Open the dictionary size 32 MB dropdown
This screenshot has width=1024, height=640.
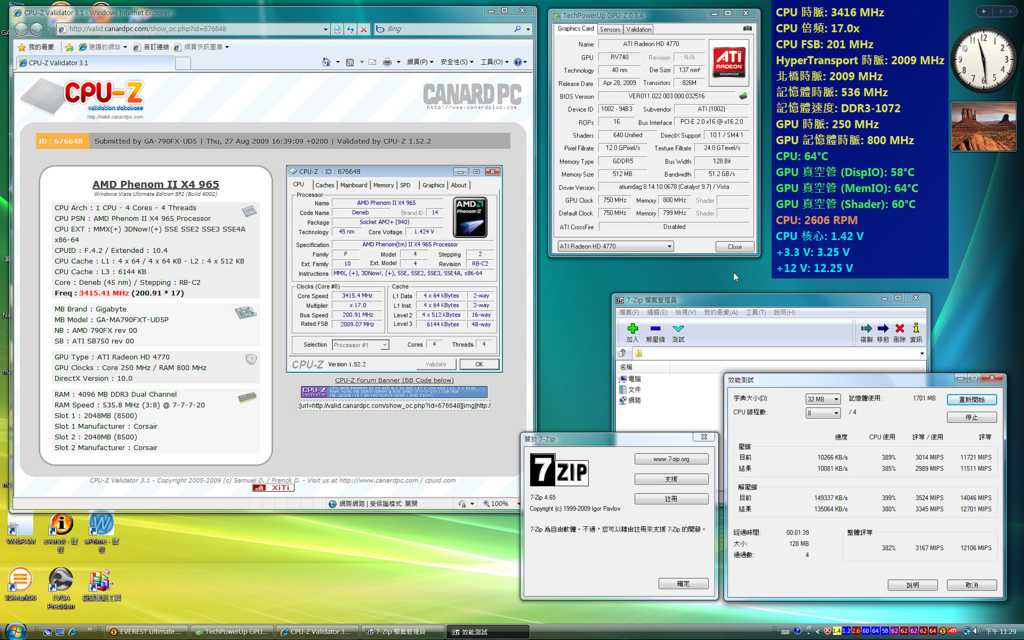[x=822, y=398]
